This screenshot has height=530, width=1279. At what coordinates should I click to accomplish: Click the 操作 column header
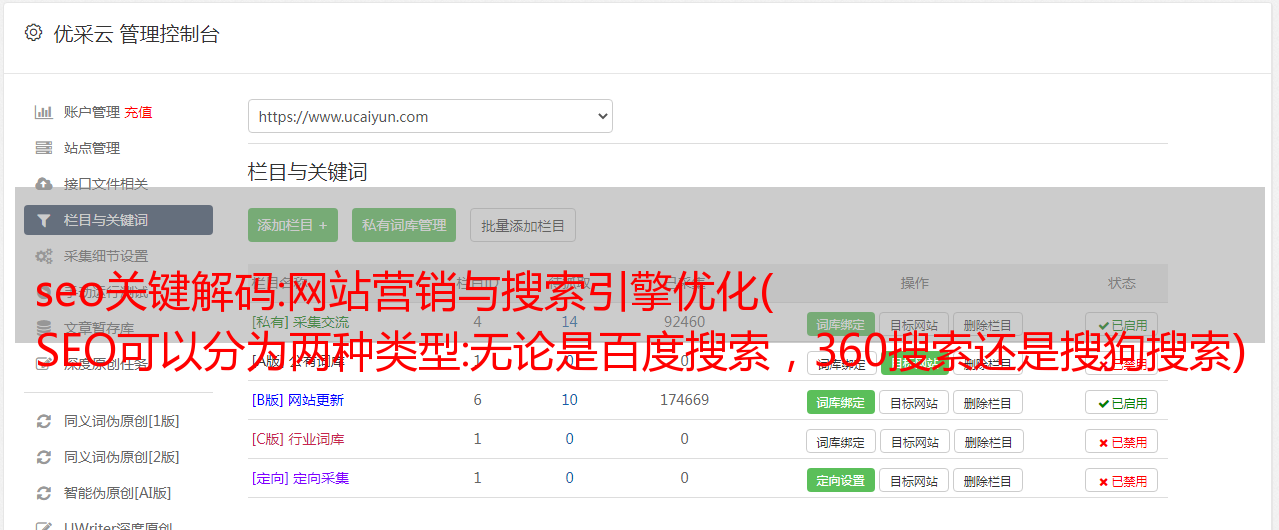click(x=915, y=283)
